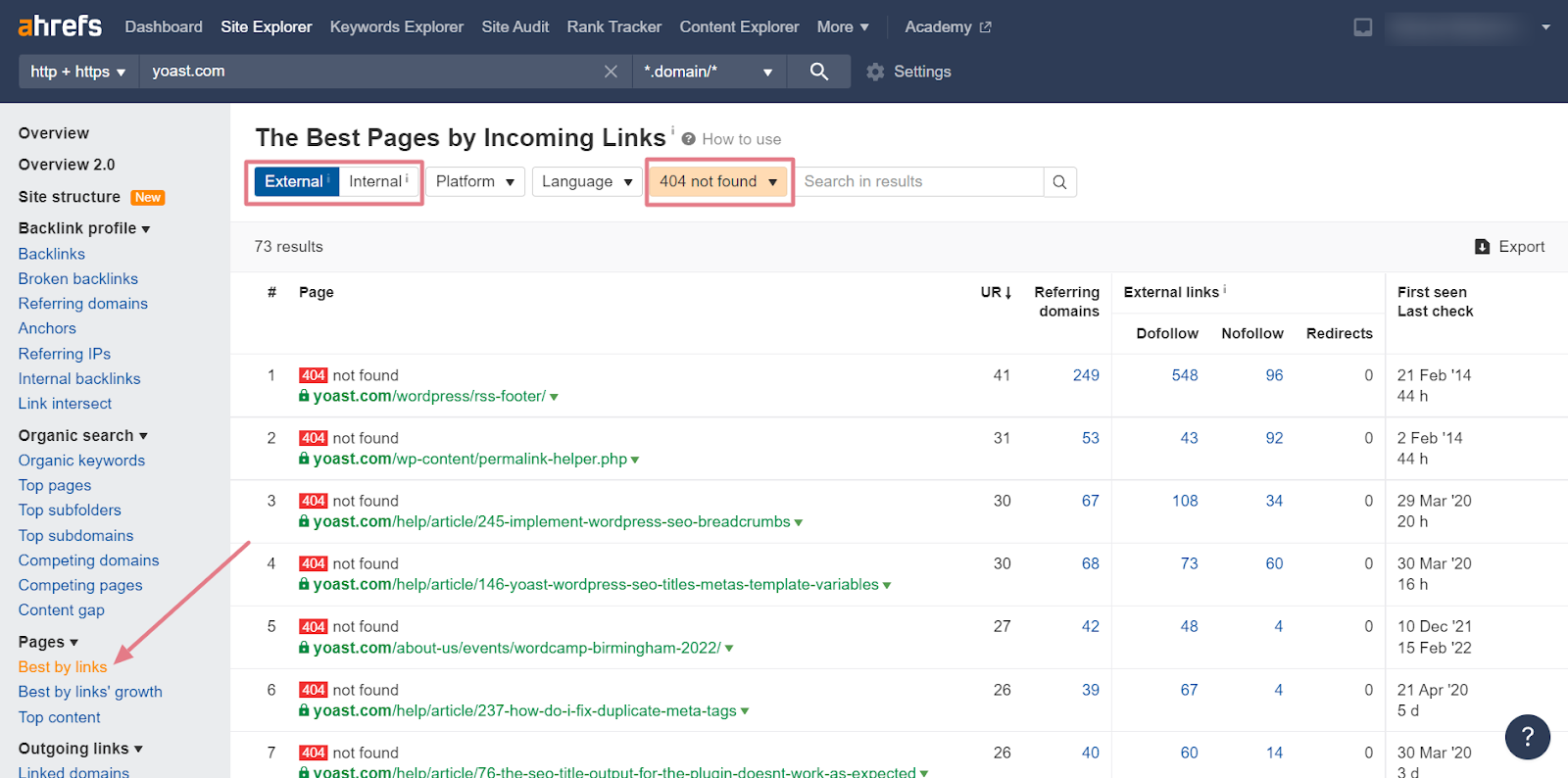1568x778 pixels.
Task: Clear the yoast.com domain input
Action: (x=611, y=72)
